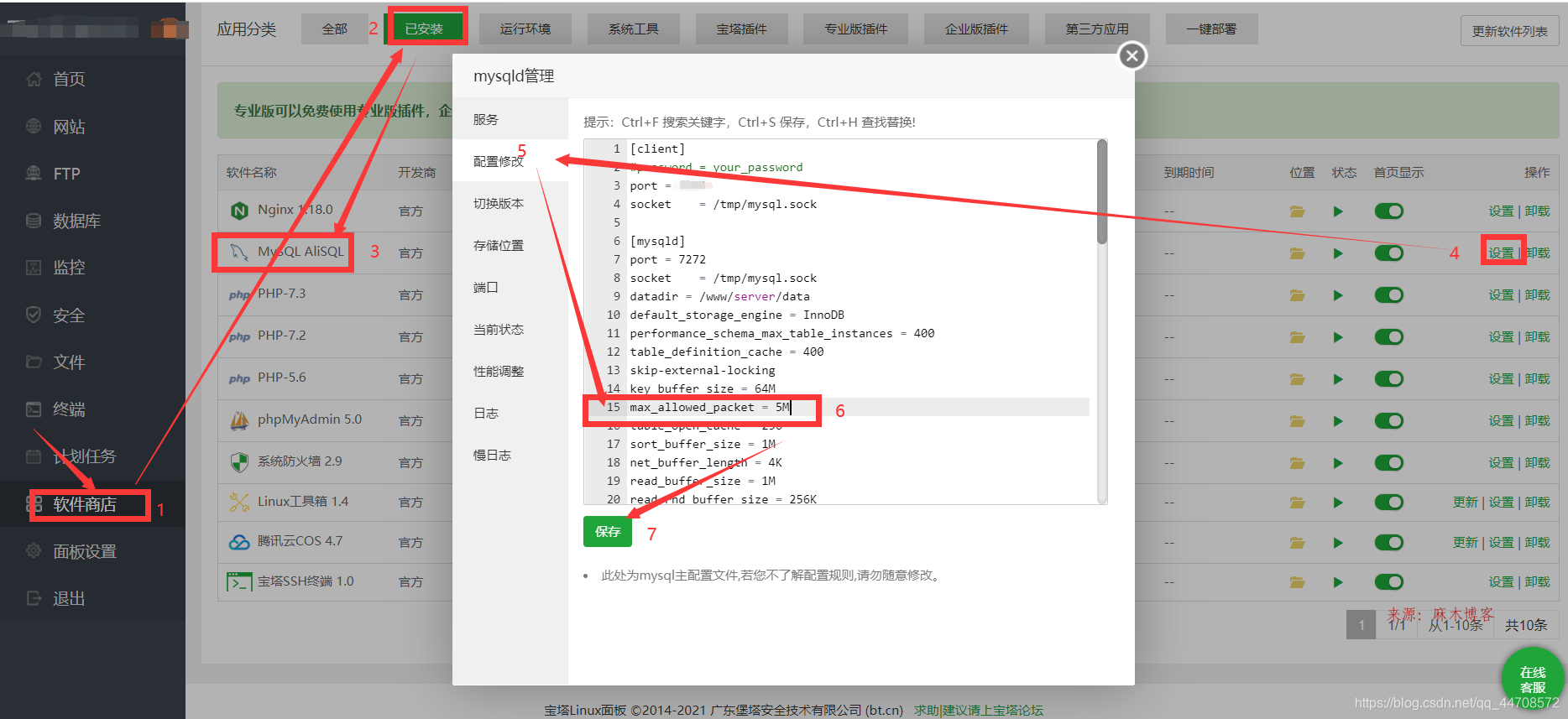The width and height of the screenshot is (1568, 719).
Task: Select the 系统工具 category tab
Action: [x=634, y=29]
